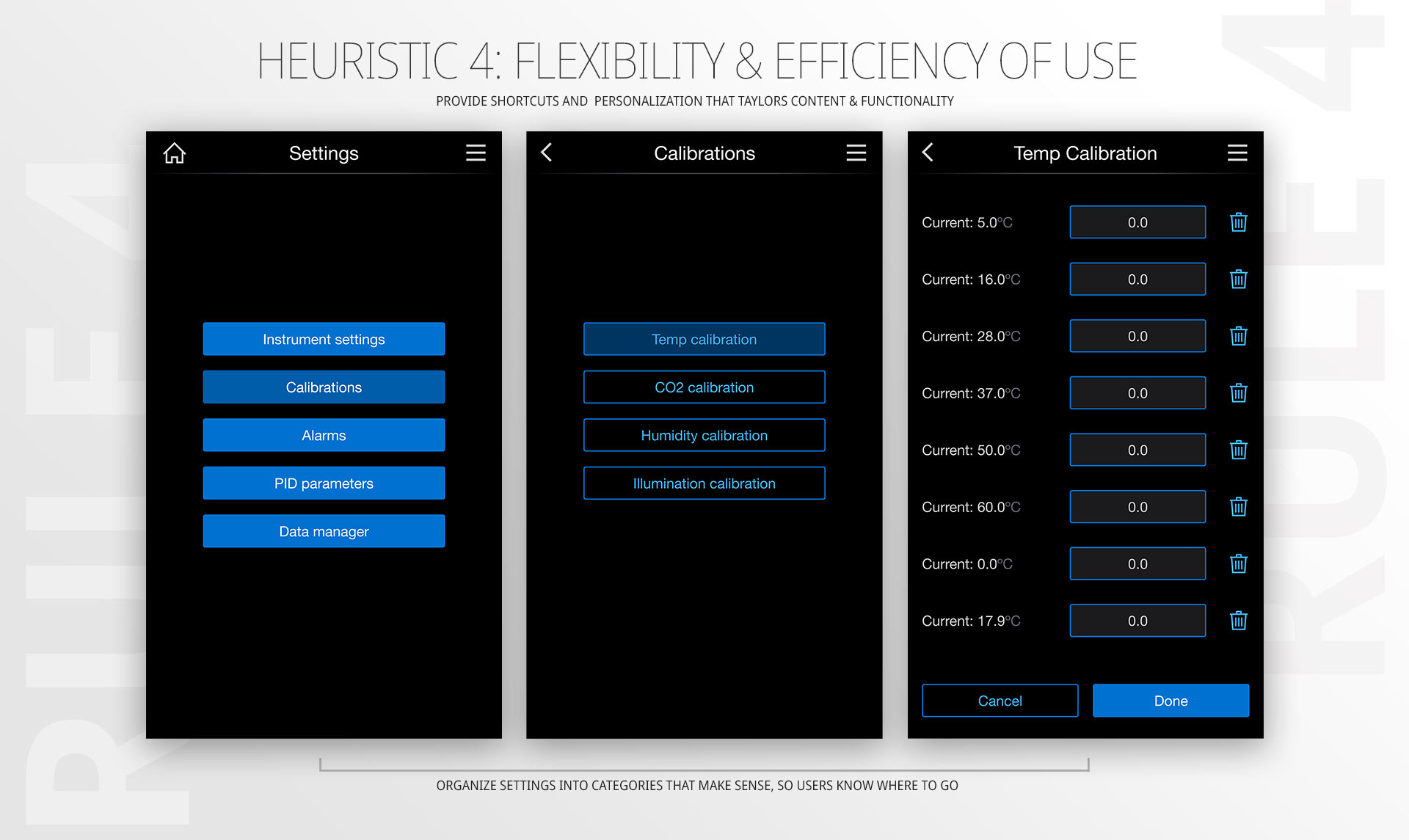Confirm temperature calibration with Done
This screenshot has height=840, width=1409.
[x=1170, y=701]
